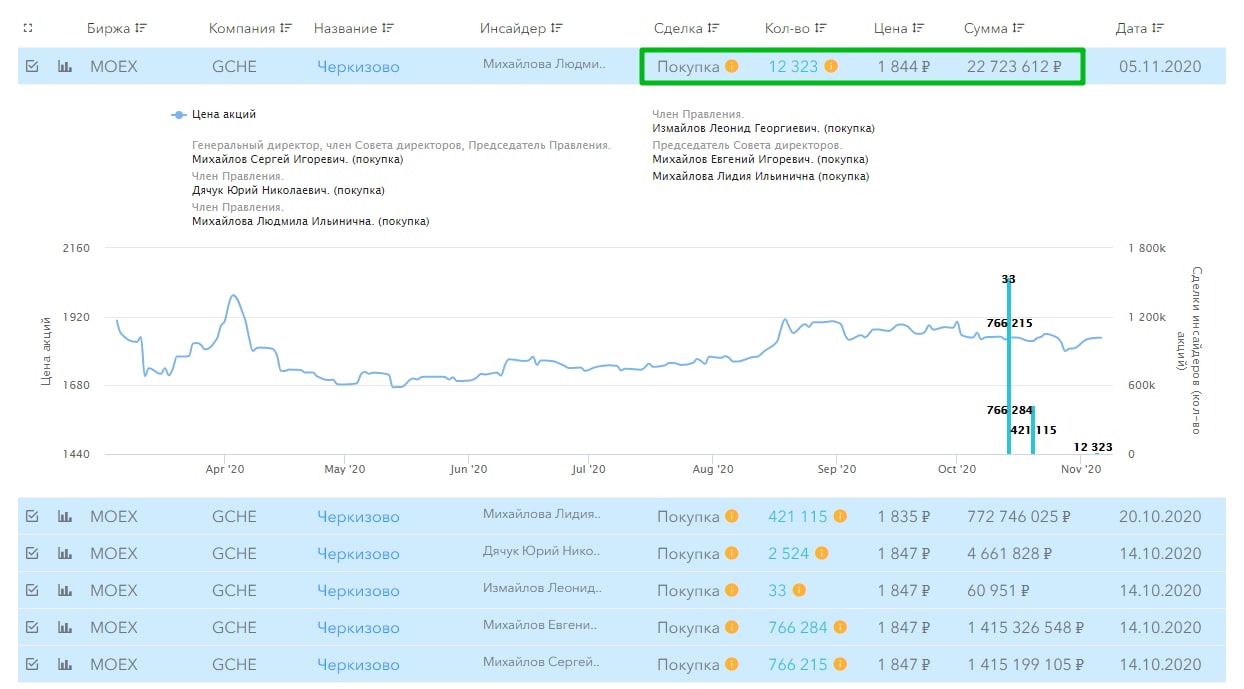Toggle the checkbox in the Михайлов Сергей row

pos(32,665)
